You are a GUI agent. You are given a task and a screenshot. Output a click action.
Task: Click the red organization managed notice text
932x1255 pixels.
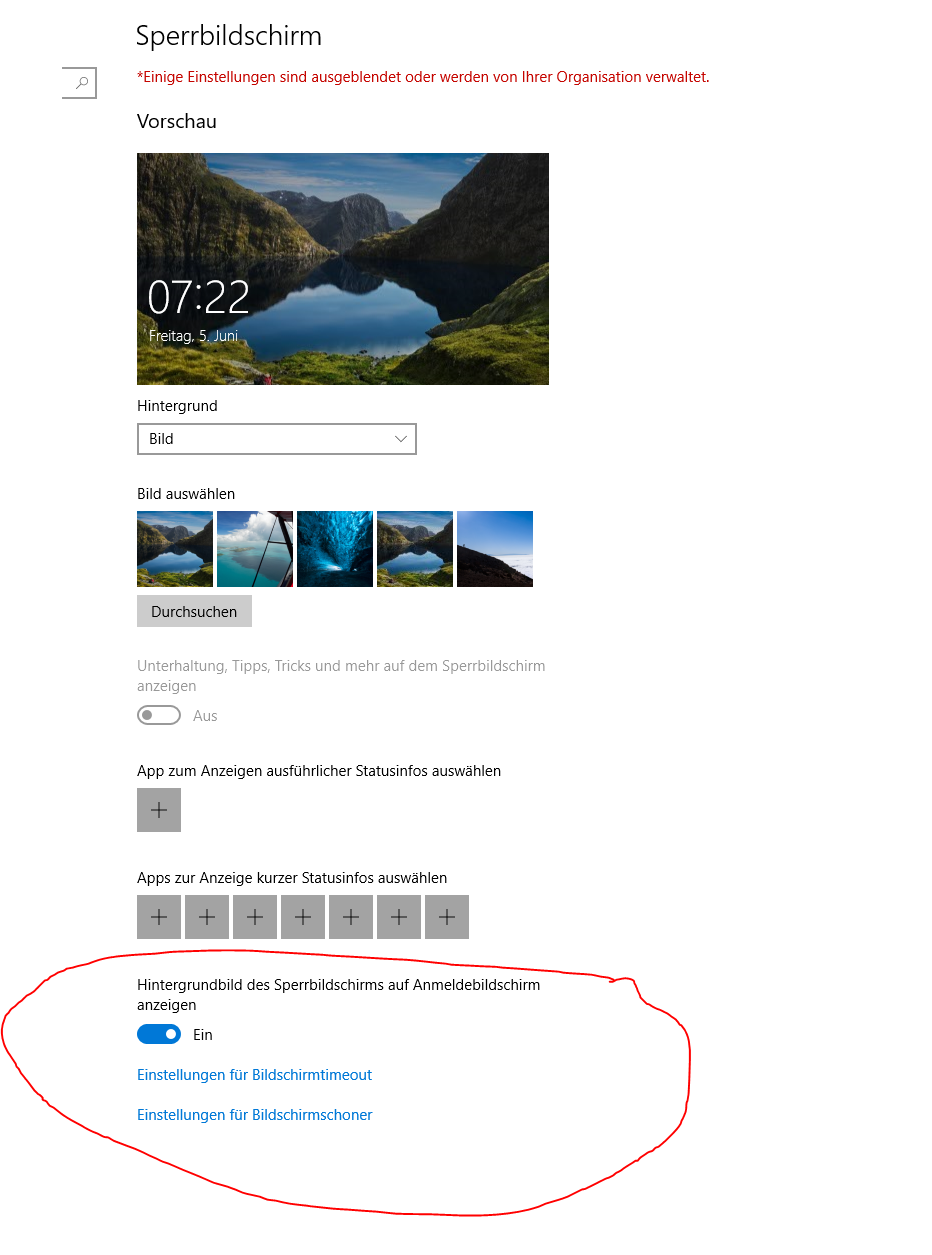coord(423,77)
